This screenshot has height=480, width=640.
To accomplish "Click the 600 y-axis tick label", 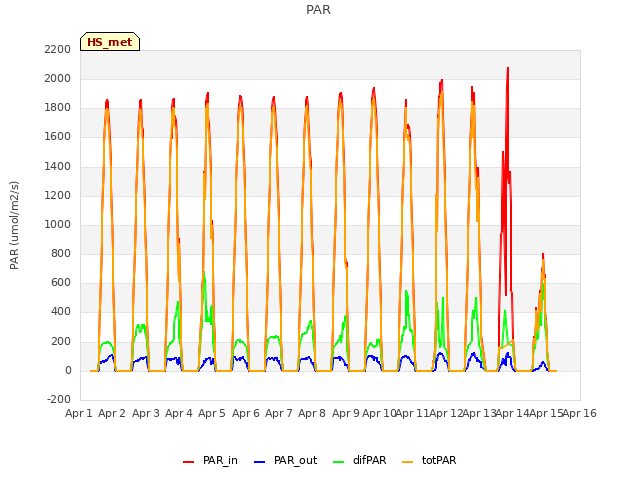I will point(61,283).
